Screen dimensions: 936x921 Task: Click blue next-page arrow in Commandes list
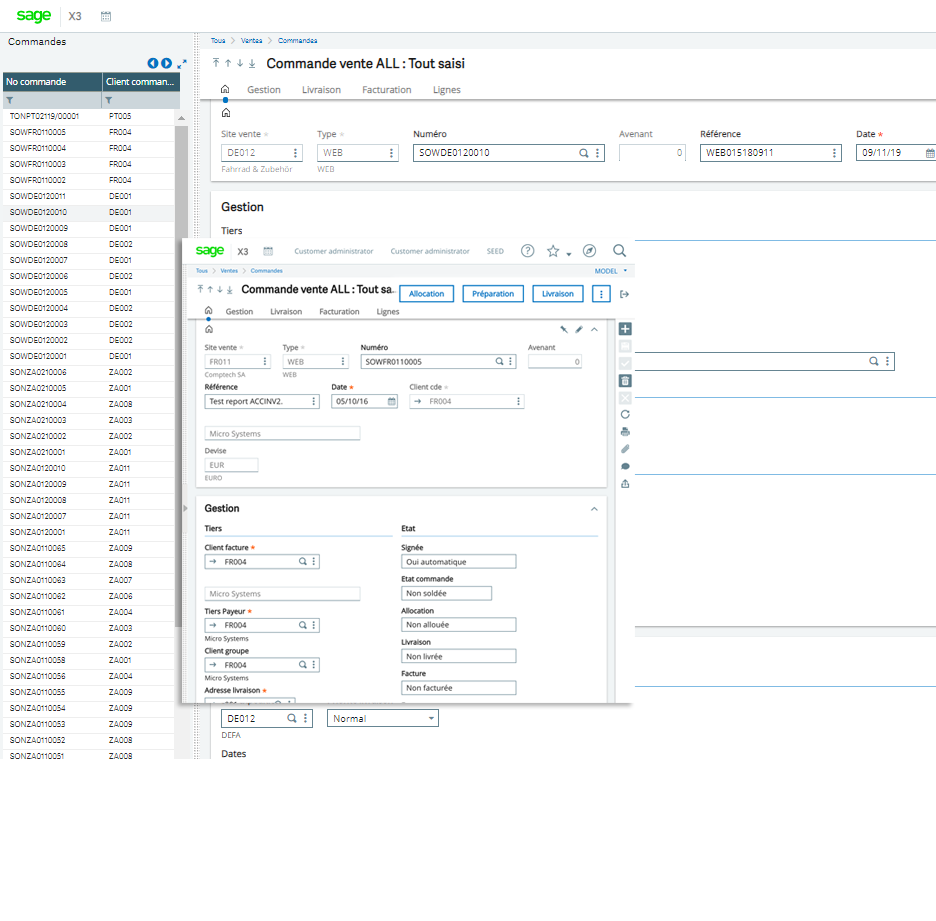point(167,63)
